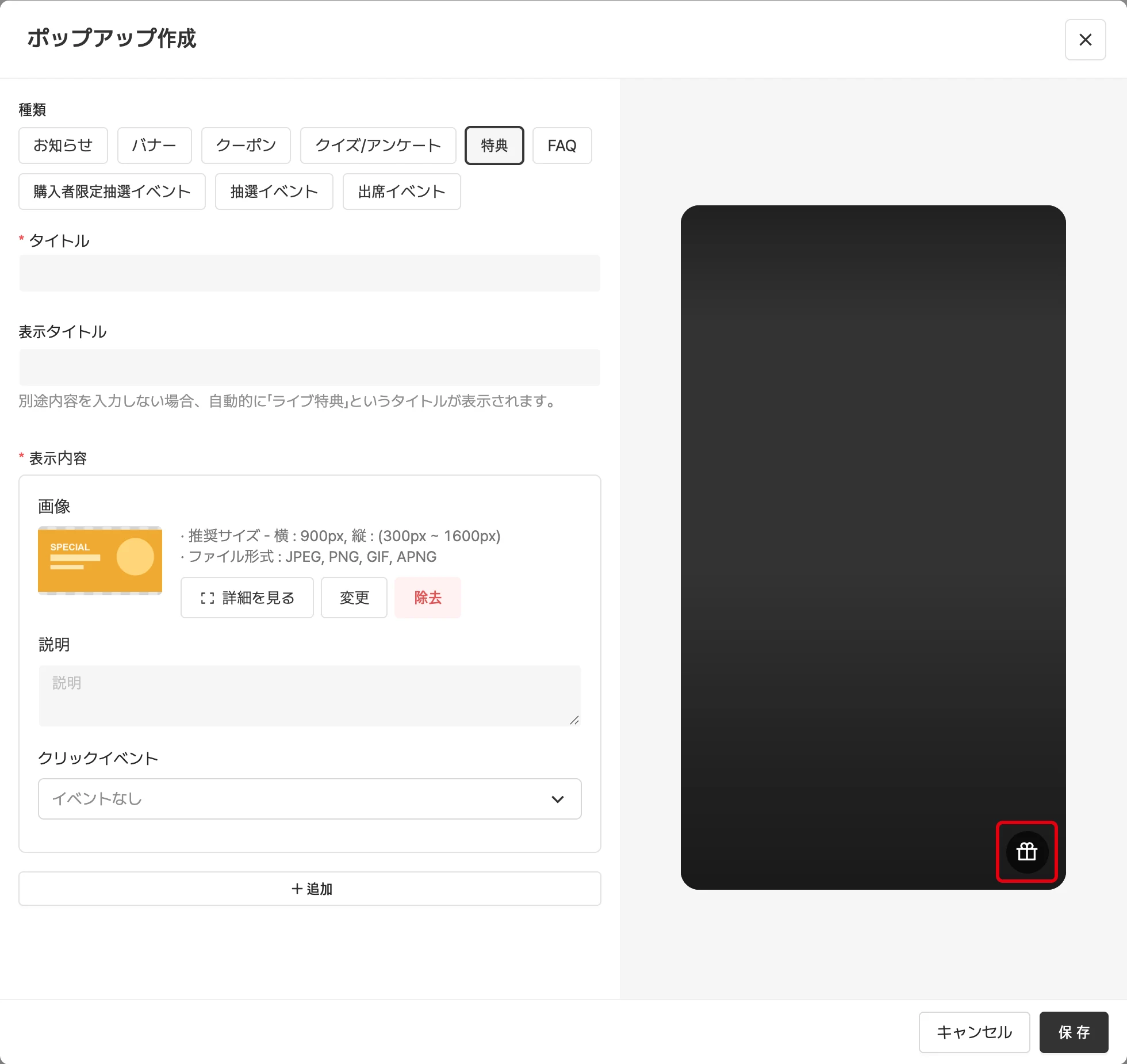Screen dimensions: 1127x1064
Task: Select the お知らせ type
Action: point(63,146)
